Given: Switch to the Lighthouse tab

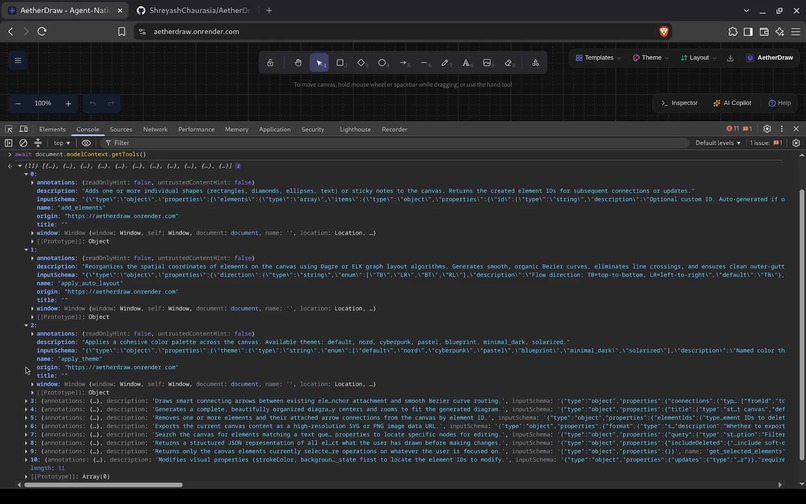Looking at the screenshot, I should coord(355,129).
